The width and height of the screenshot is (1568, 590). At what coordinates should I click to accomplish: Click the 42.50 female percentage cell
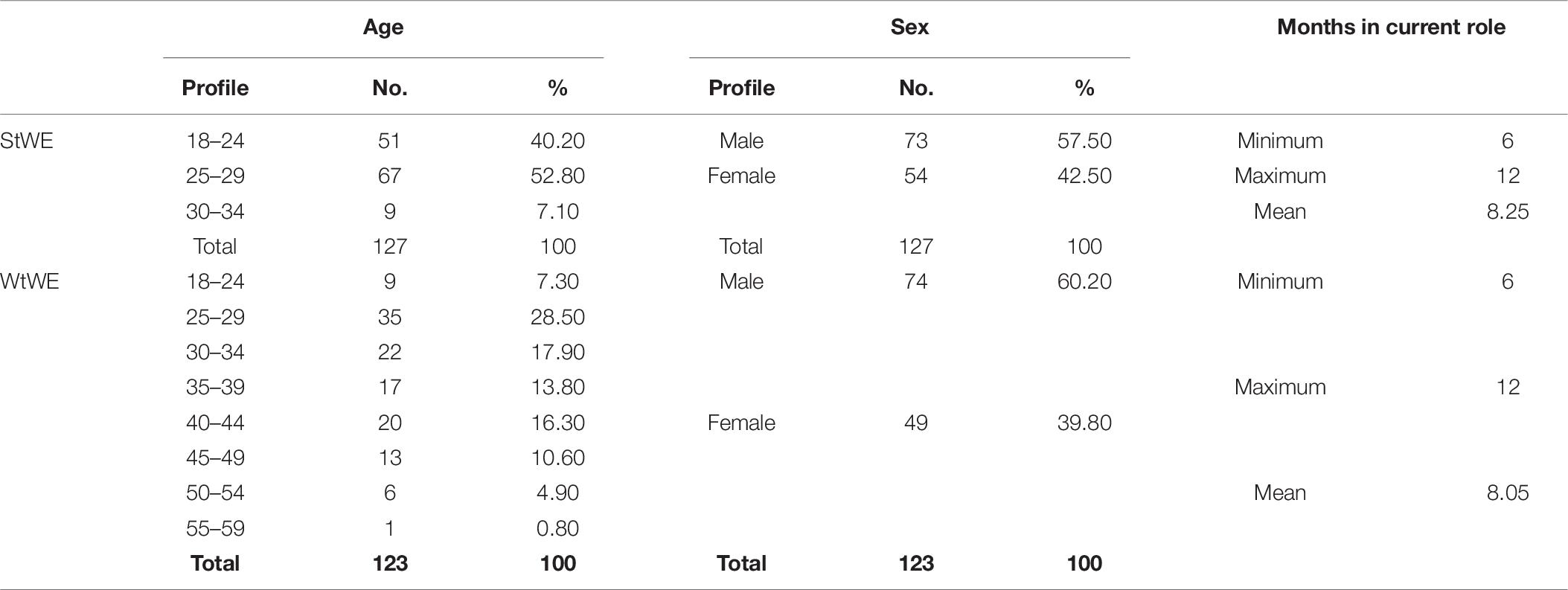click(1084, 176)
